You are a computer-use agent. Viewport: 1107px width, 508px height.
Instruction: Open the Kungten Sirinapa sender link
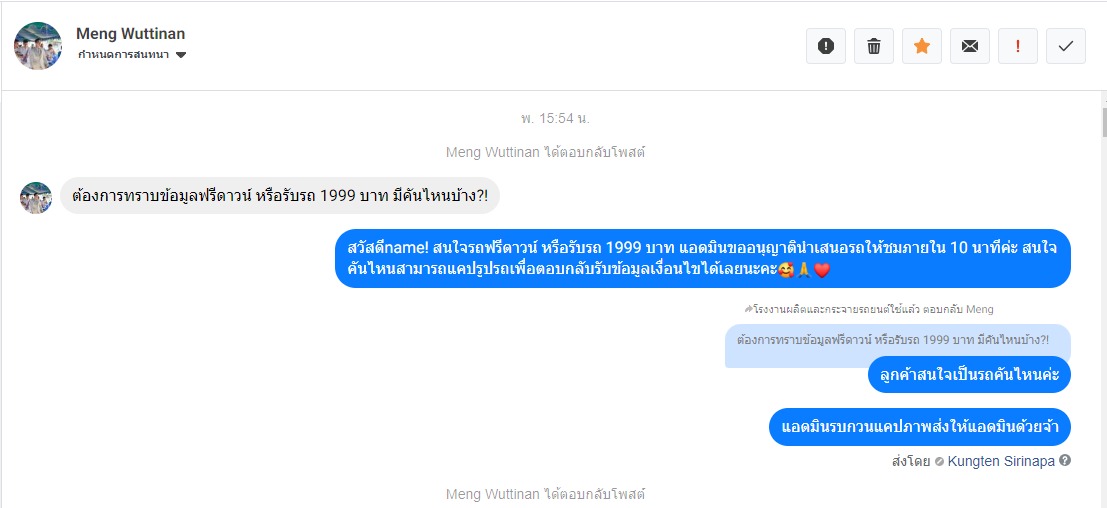(x=1000, y=461)
